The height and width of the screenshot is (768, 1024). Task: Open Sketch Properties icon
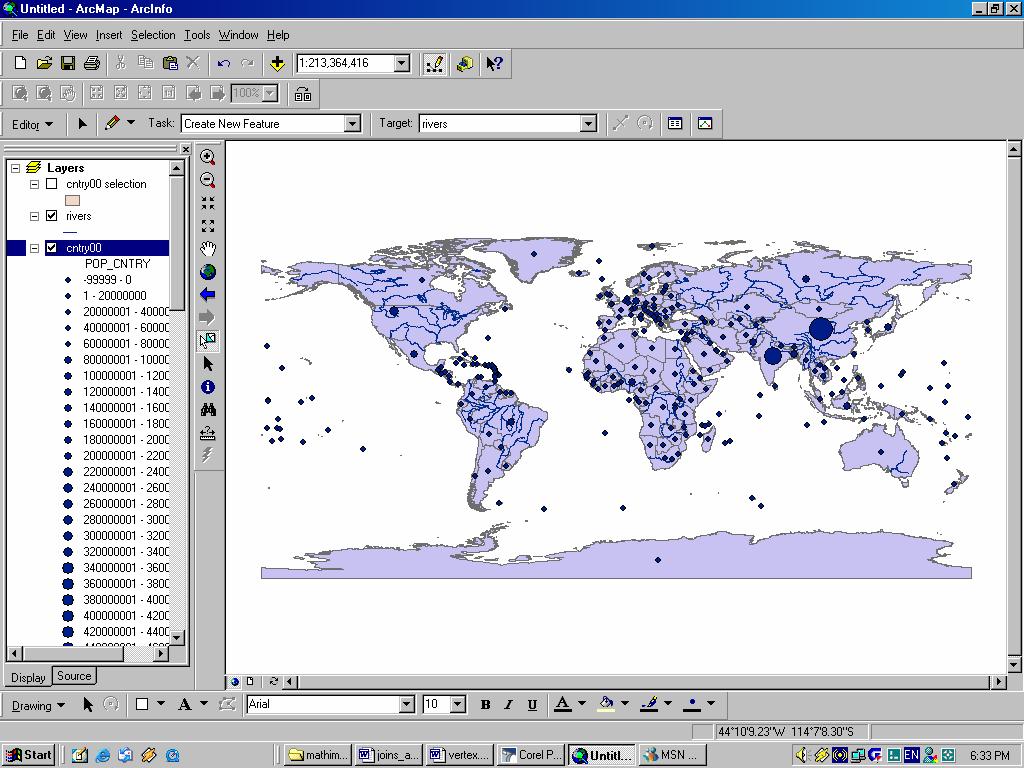[x=705, y=123]
